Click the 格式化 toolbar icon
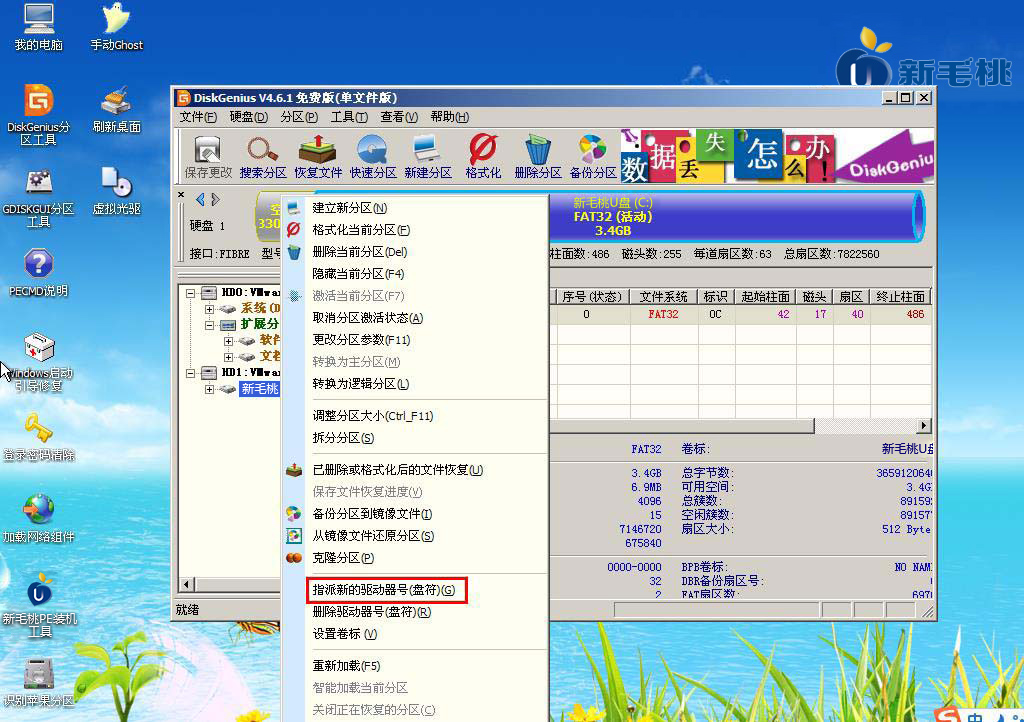Screen dimensions: 1024x722 (483, 157)
